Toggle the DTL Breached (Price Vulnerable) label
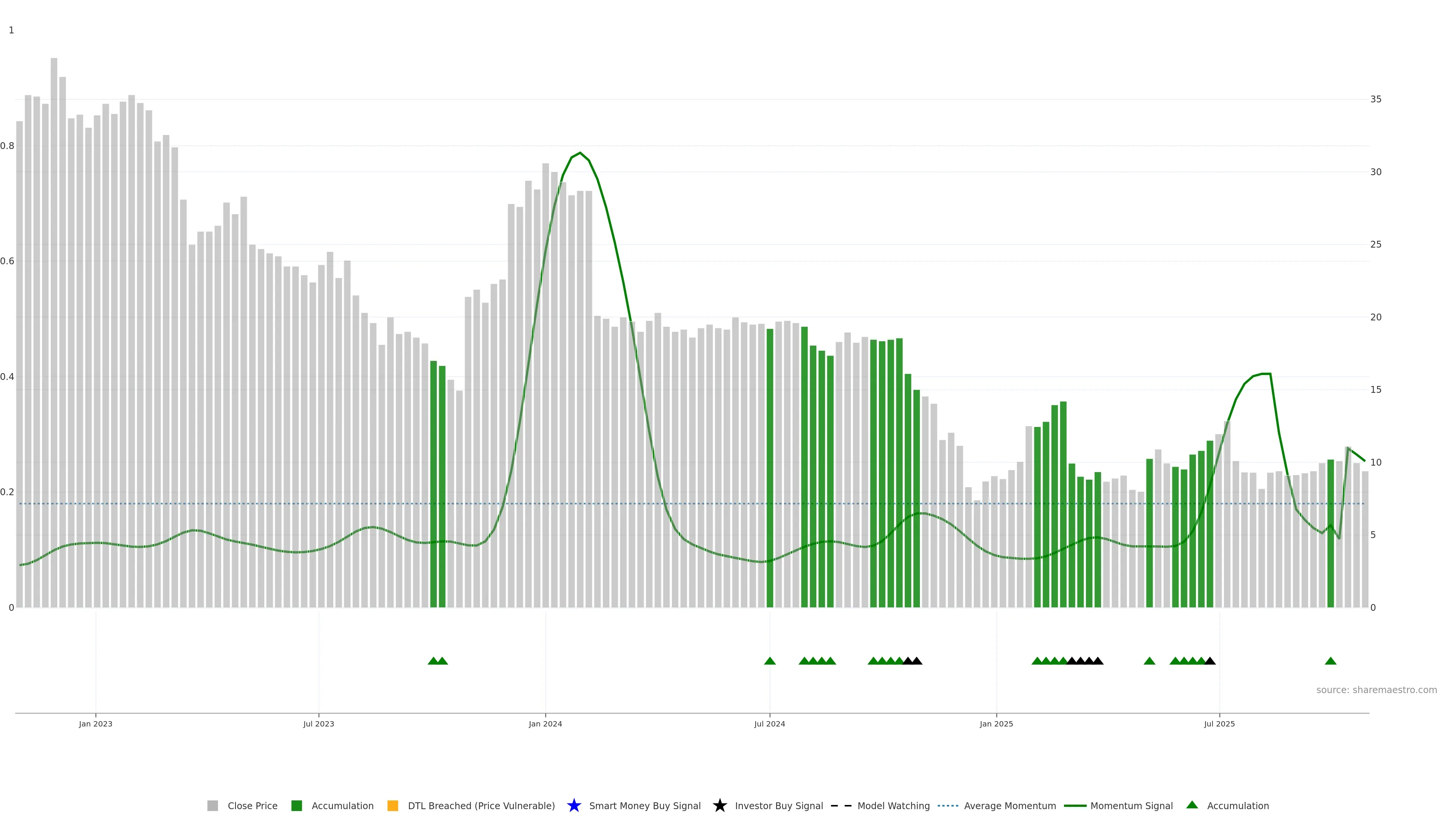The height and width of the screenshot is (819, 1456). 481,805
